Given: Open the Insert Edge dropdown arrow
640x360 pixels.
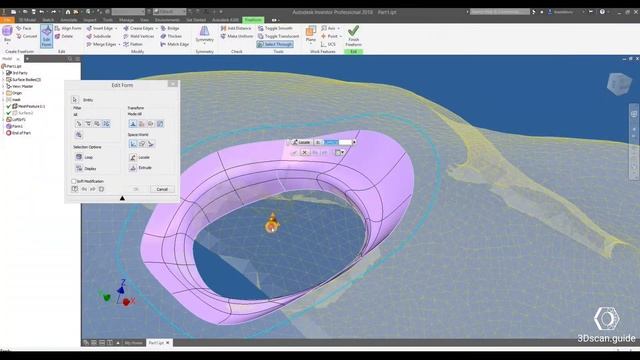Looking at the screenshot, I should coord(116,29).
